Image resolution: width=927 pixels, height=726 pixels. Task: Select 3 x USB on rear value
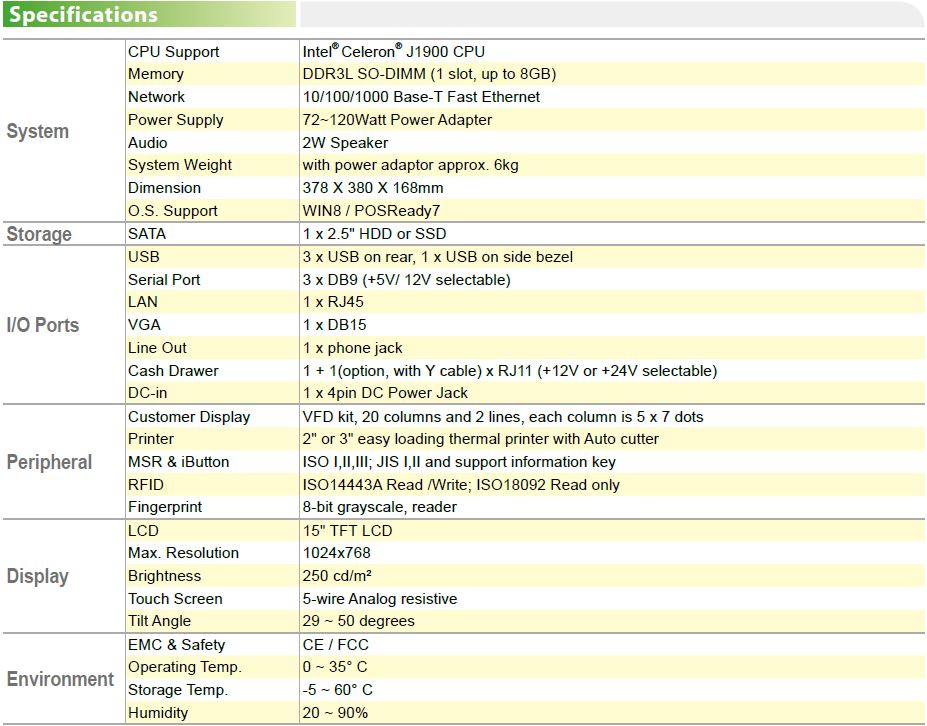point(437,257)
